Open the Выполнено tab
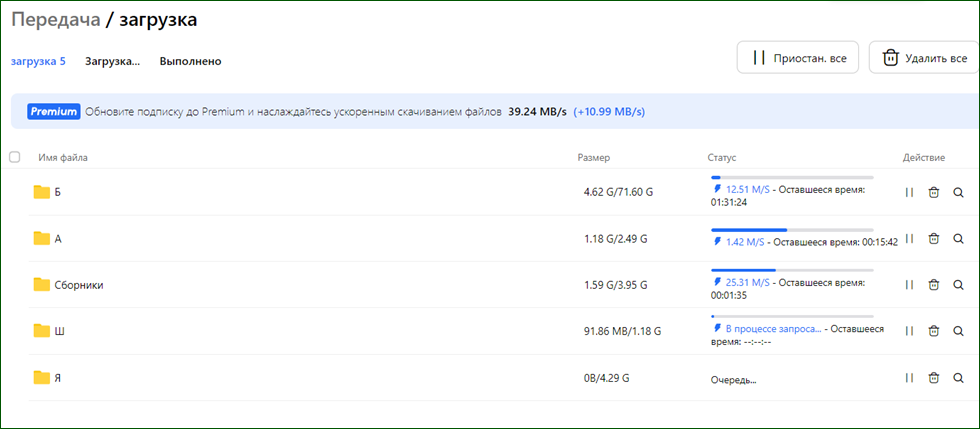Screen dimensions: 980x429 click(x=190, y=61)
